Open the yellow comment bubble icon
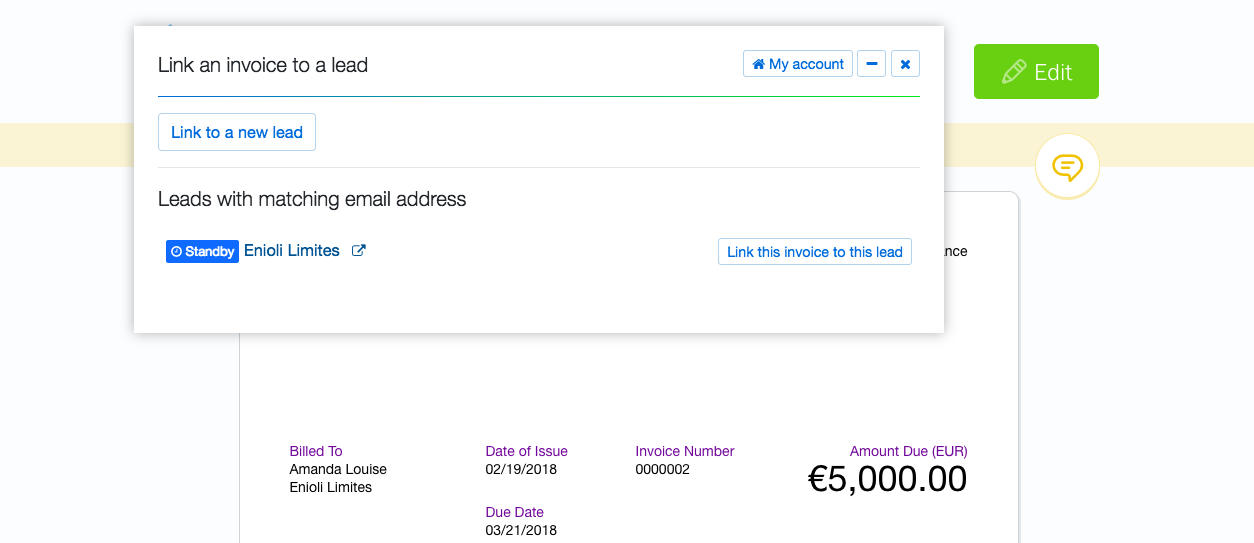Viewport: 1254px width, 543px height. (1067, 166)
